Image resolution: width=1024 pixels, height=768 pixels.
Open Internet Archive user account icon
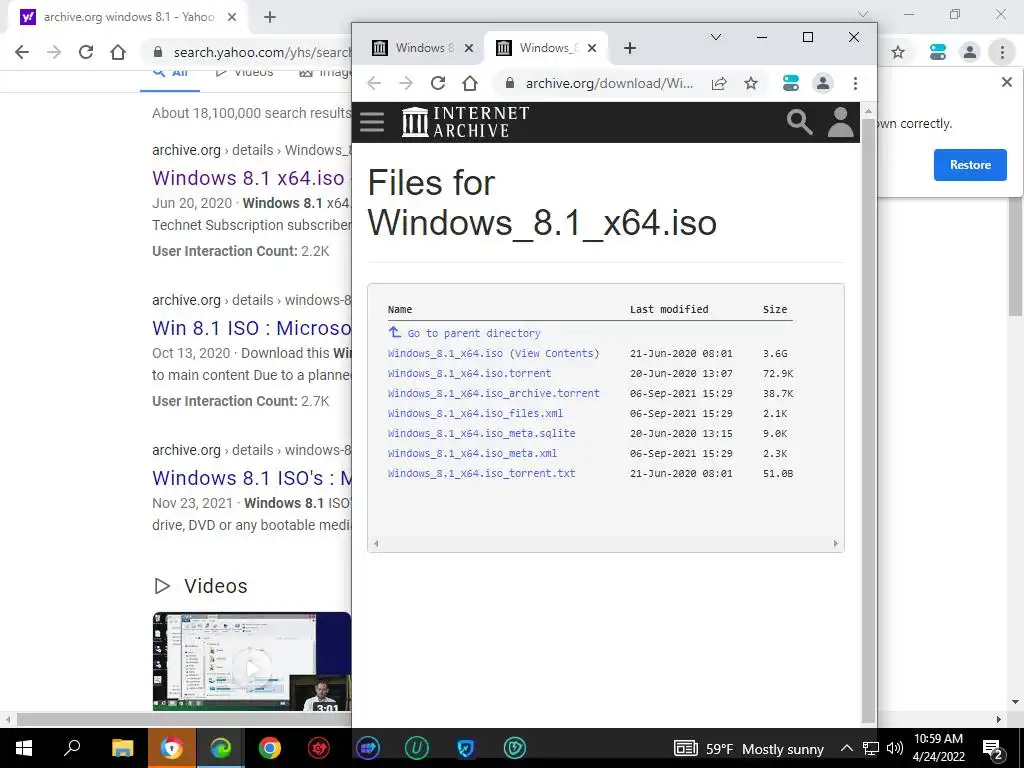click(x=840, y=122)
